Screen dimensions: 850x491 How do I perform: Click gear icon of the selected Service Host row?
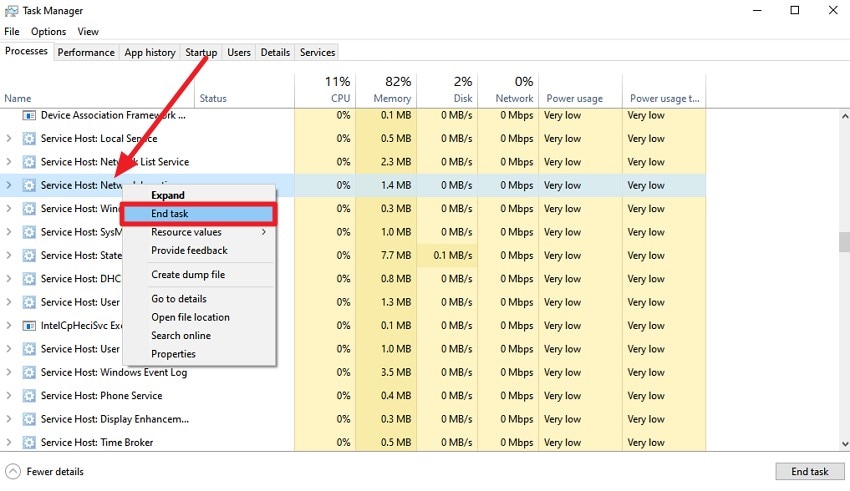[x=29, y=185]
